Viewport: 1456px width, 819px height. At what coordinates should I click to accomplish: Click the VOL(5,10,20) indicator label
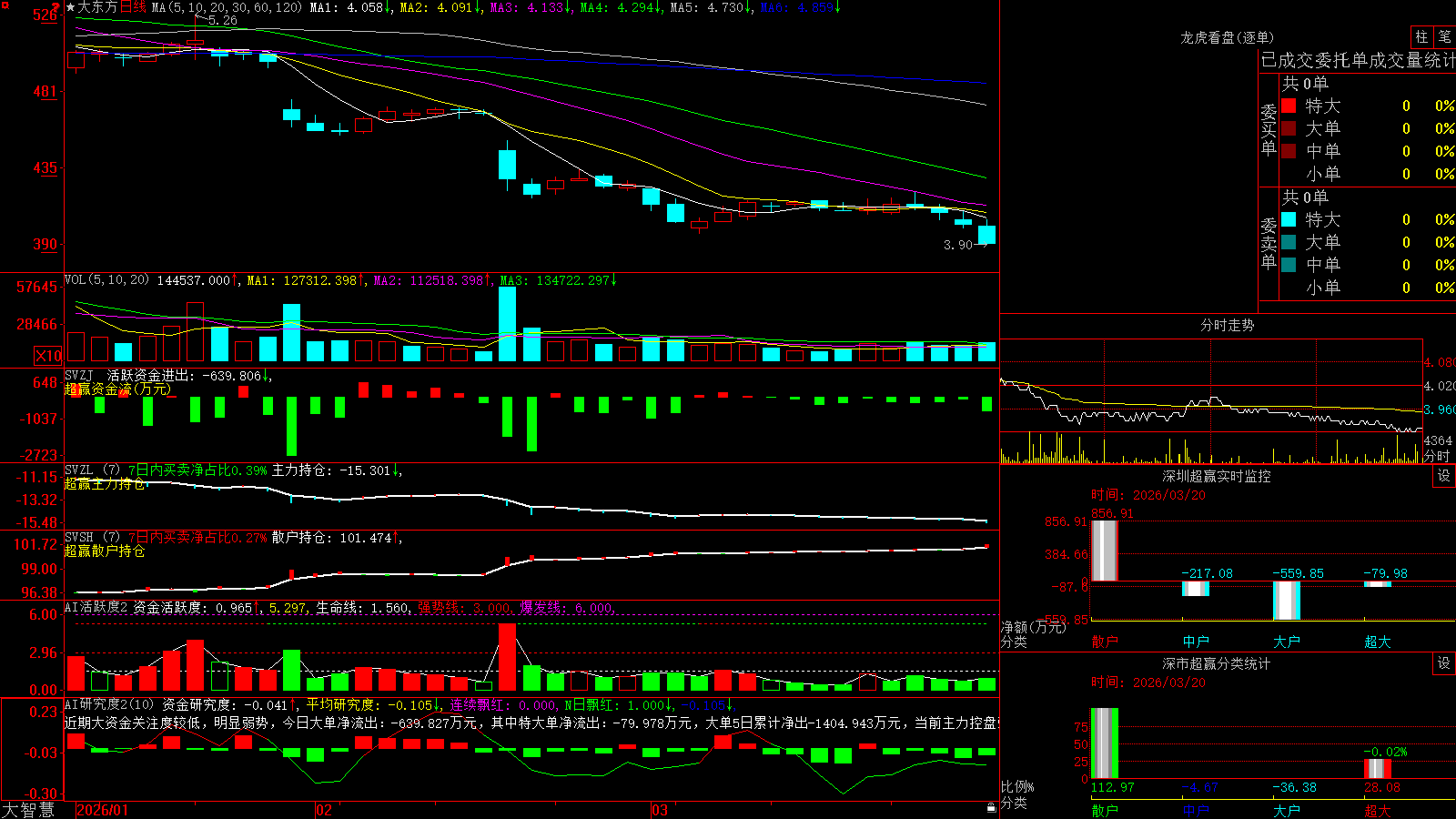[x=106, y=280]
